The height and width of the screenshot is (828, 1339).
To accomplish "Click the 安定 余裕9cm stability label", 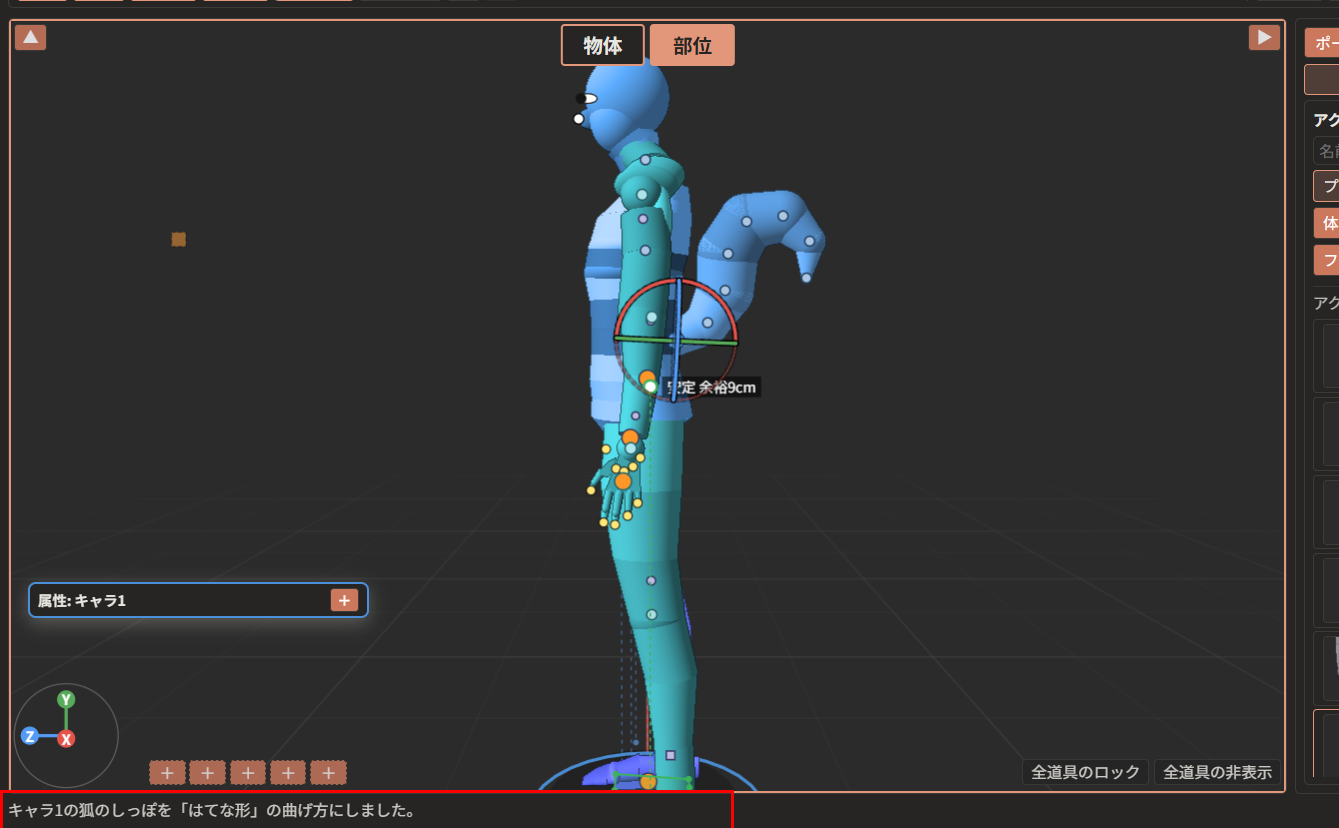I will (712, 387).
